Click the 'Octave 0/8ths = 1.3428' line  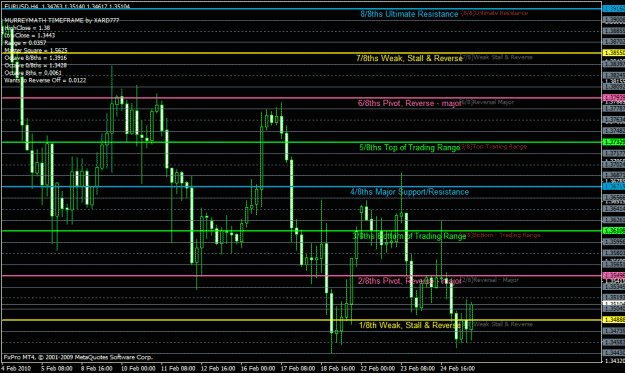(x=35, y=65)
